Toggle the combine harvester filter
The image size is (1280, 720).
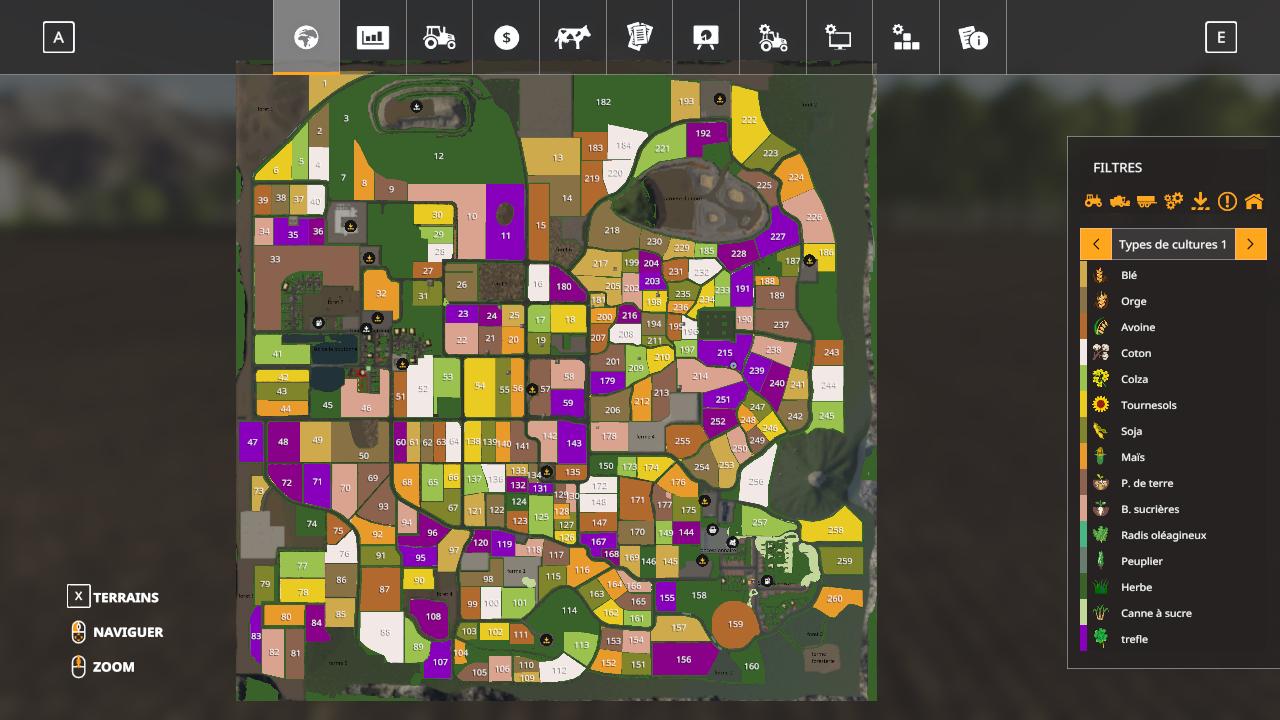[x=1120, y=201]
